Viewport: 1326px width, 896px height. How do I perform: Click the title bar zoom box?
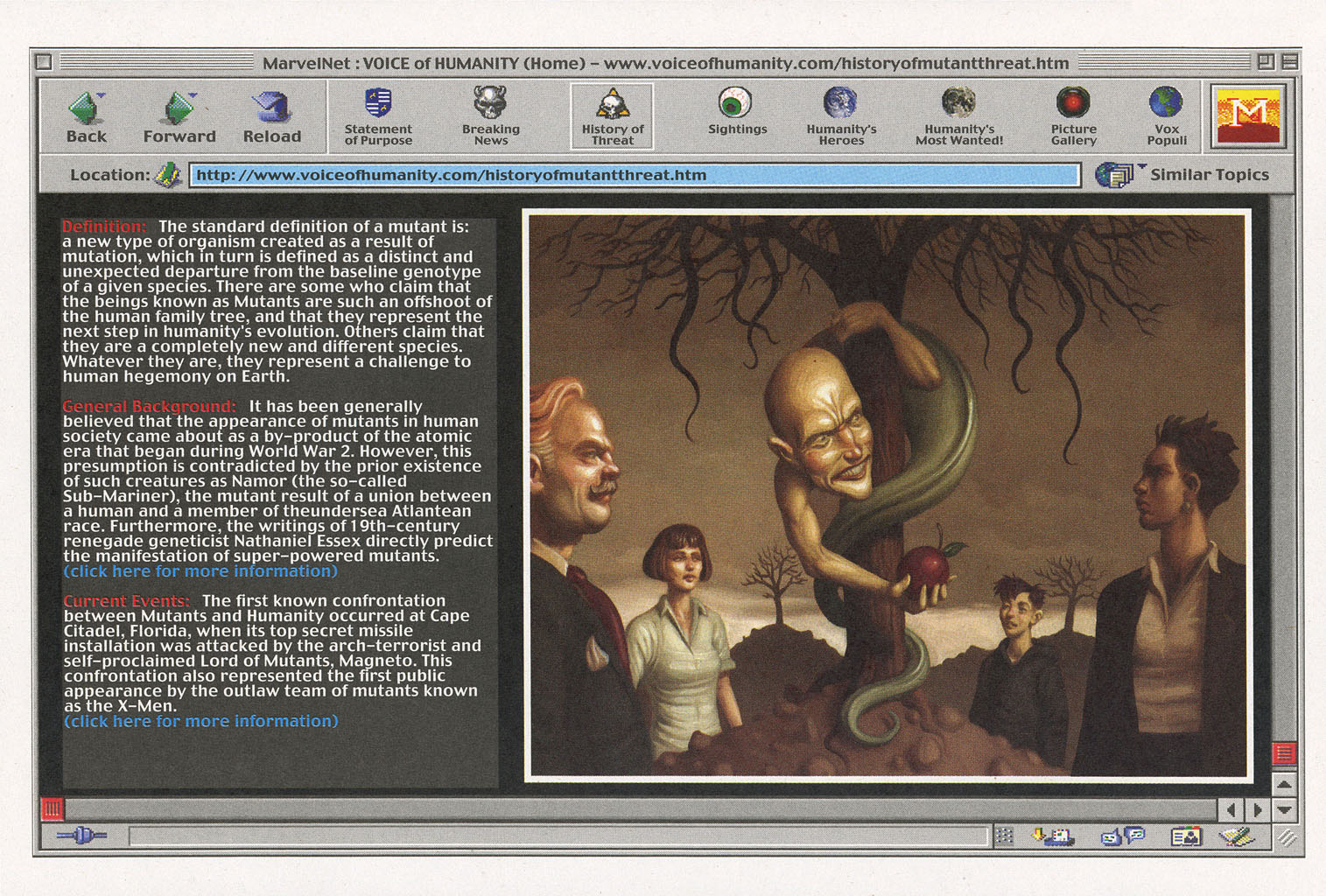click(1265, 62)
